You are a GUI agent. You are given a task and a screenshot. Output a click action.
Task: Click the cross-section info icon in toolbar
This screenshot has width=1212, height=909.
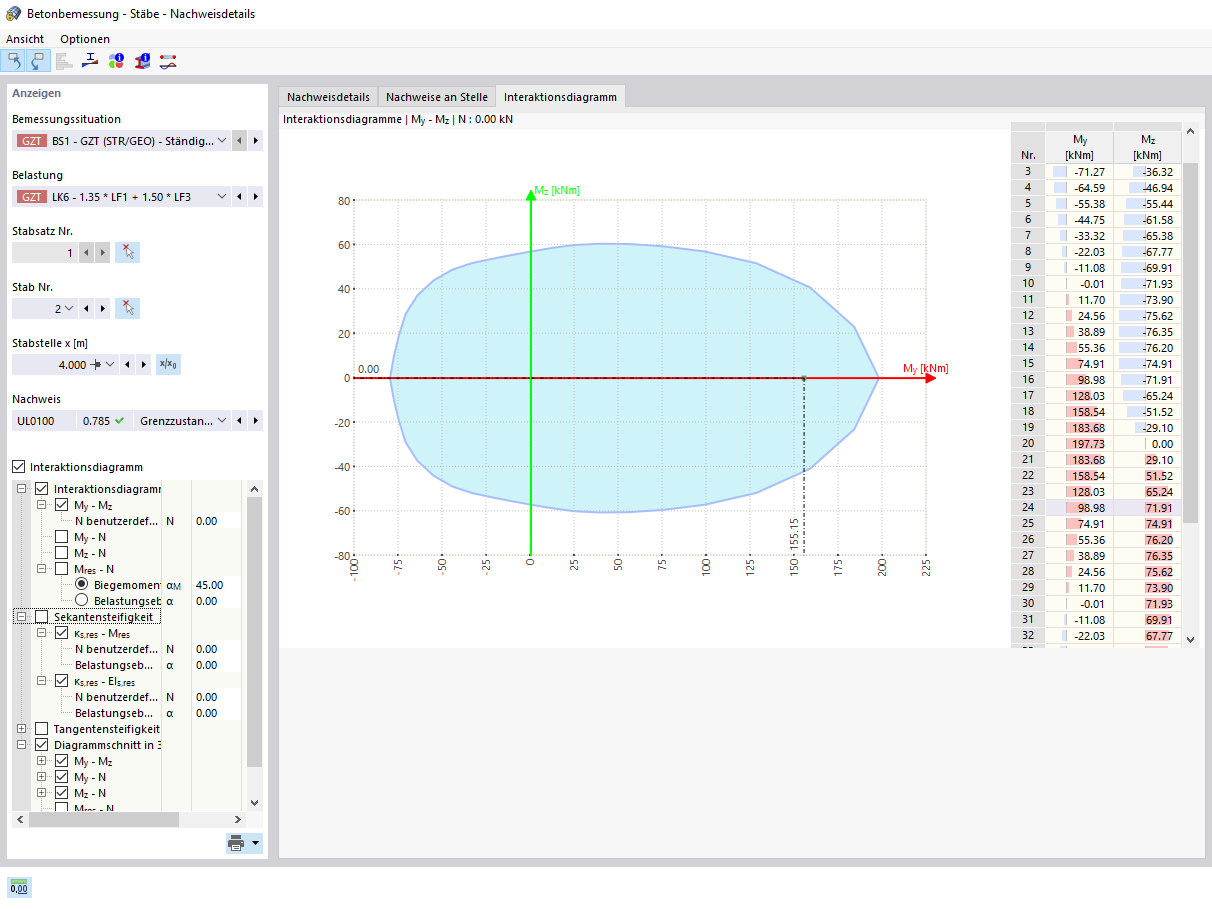click(x=142, y=61)
